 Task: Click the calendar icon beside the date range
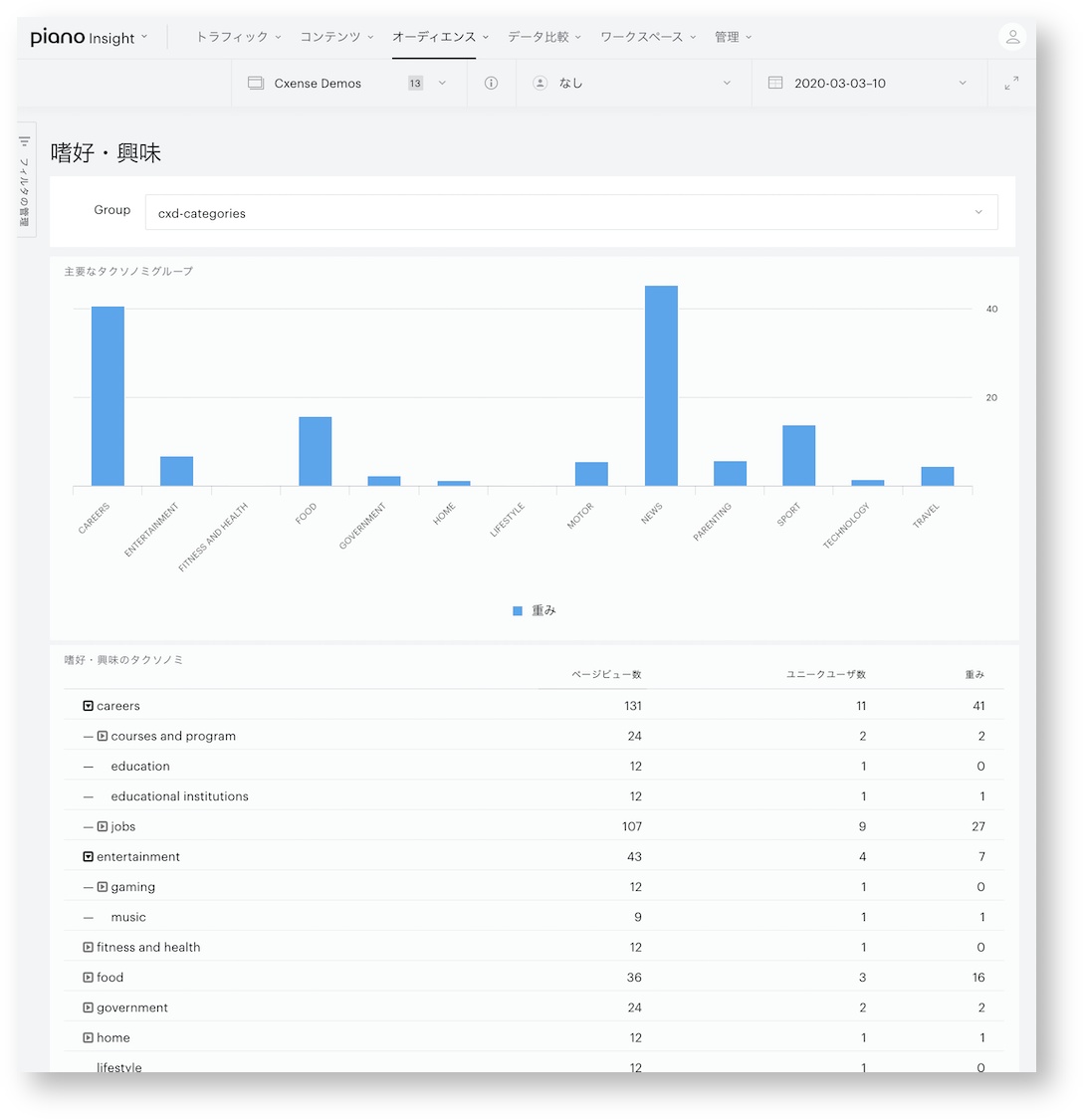click(774, 83)
